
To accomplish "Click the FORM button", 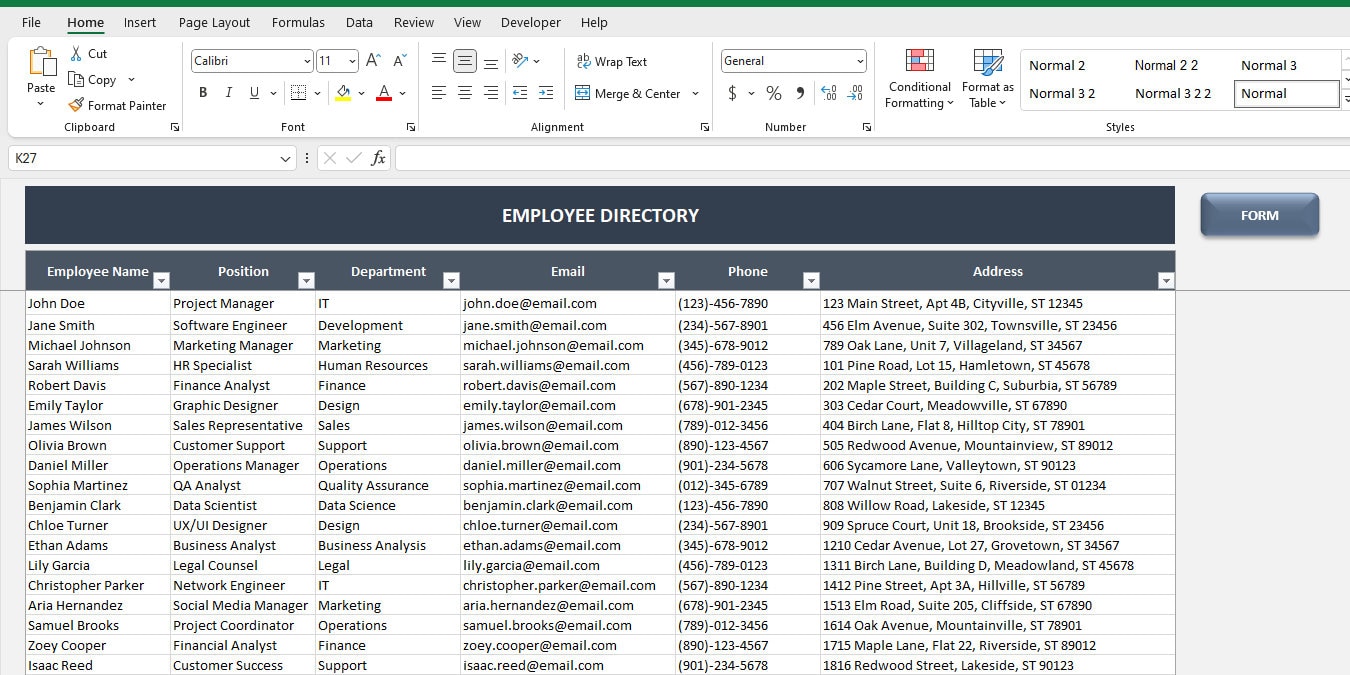I will [x=1259, y=215].
